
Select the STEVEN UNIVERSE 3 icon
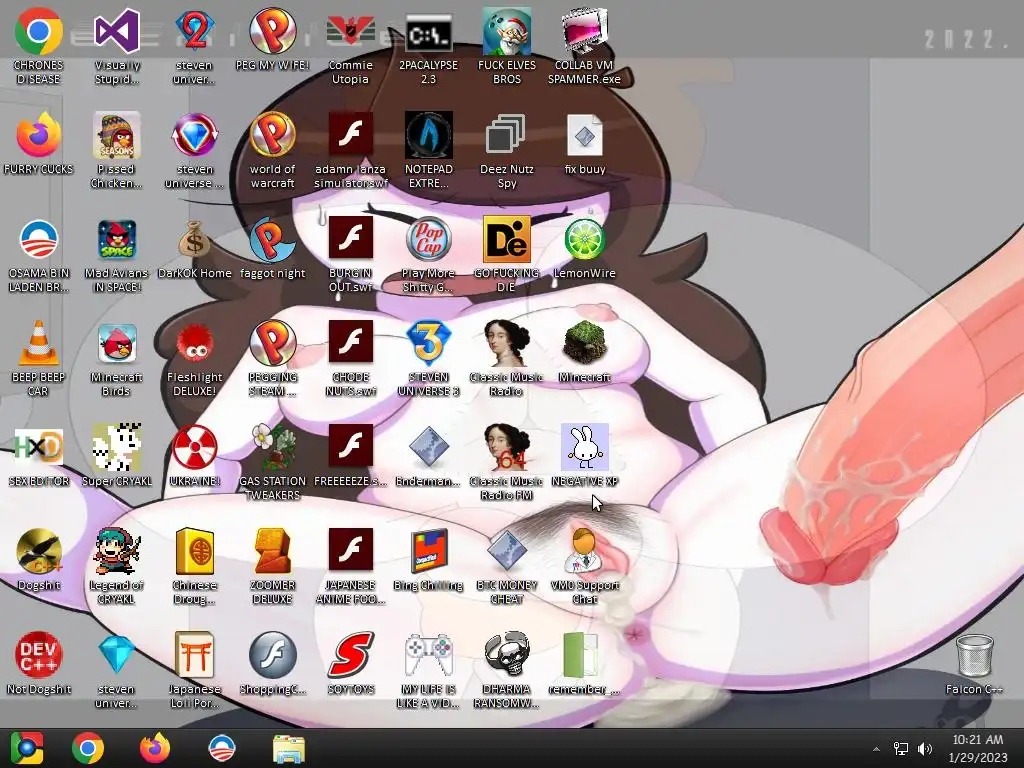click(428, 343)
